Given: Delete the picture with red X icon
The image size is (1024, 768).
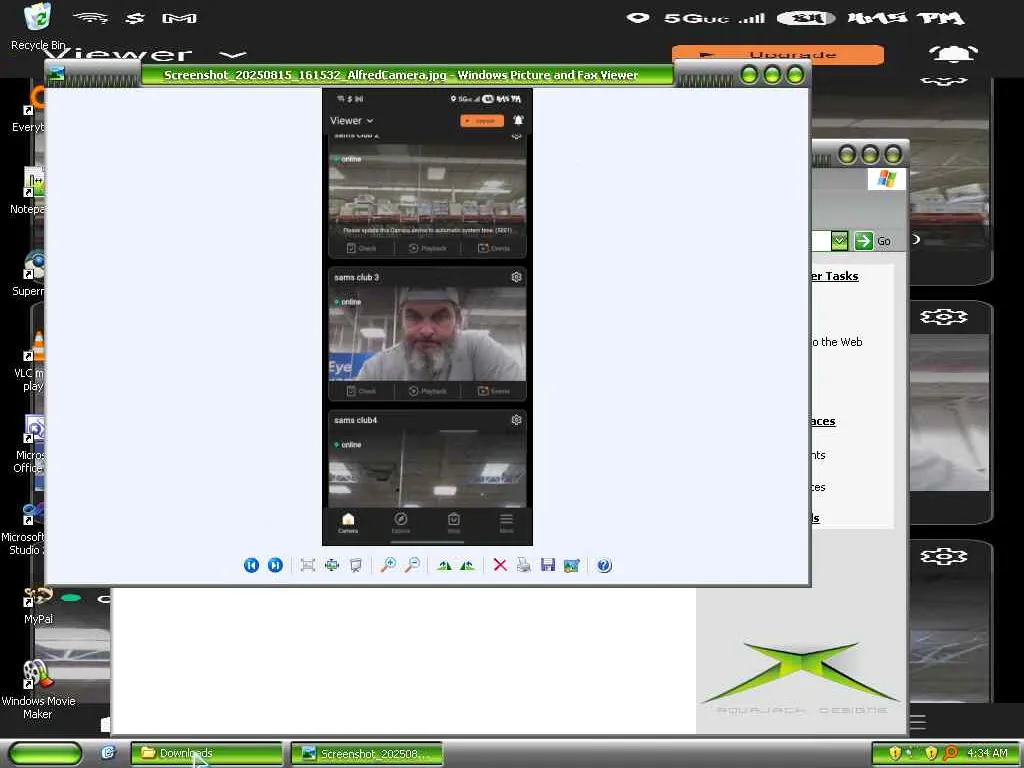Looking at the screenshot, I should coord(500,565).
